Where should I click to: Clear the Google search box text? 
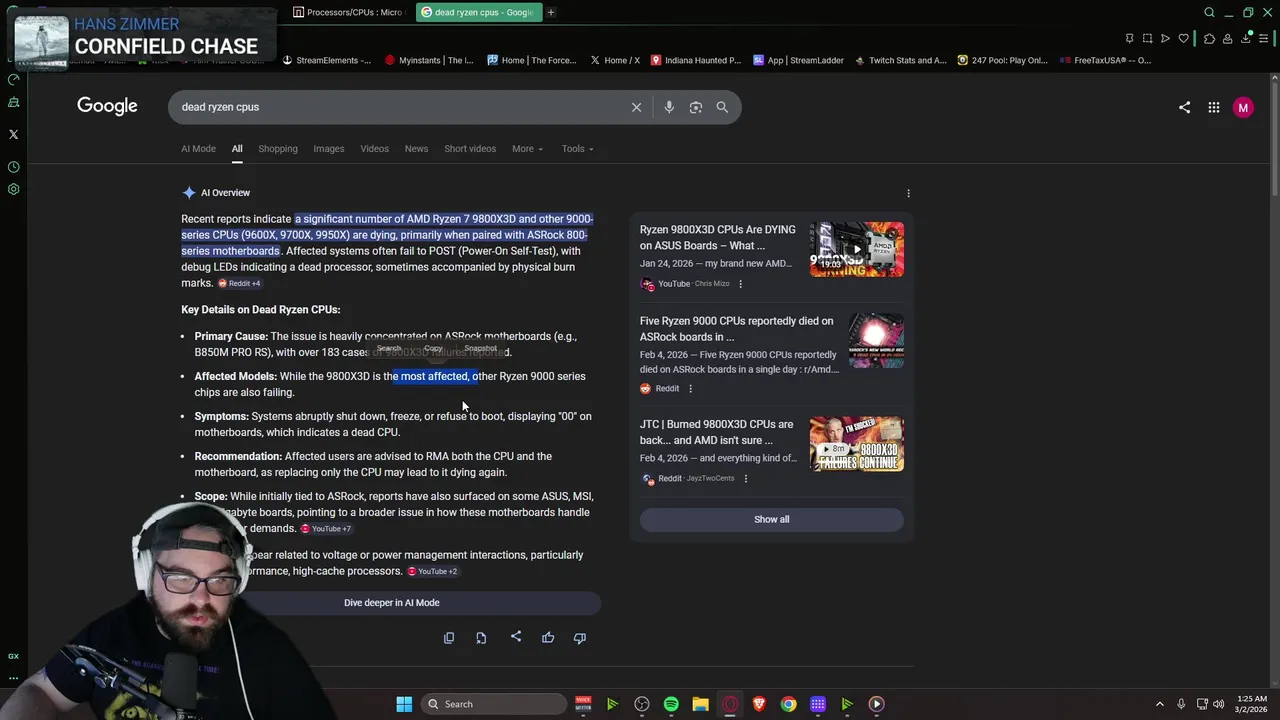point(636,107)
